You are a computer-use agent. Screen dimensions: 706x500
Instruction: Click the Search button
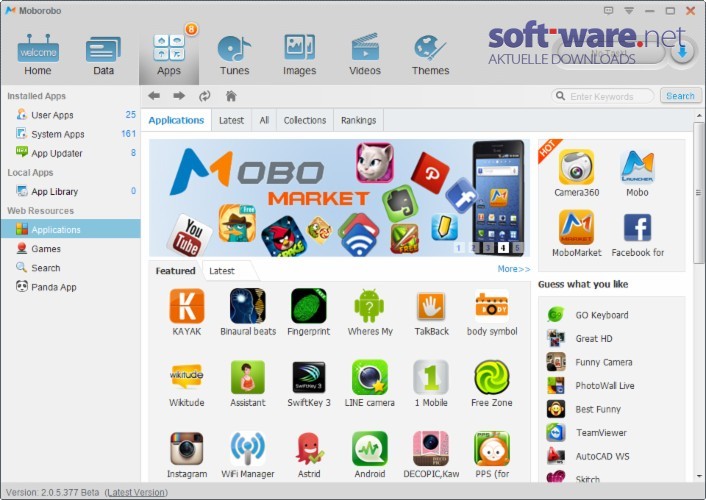pyautogui.click(x=680, y=96)
